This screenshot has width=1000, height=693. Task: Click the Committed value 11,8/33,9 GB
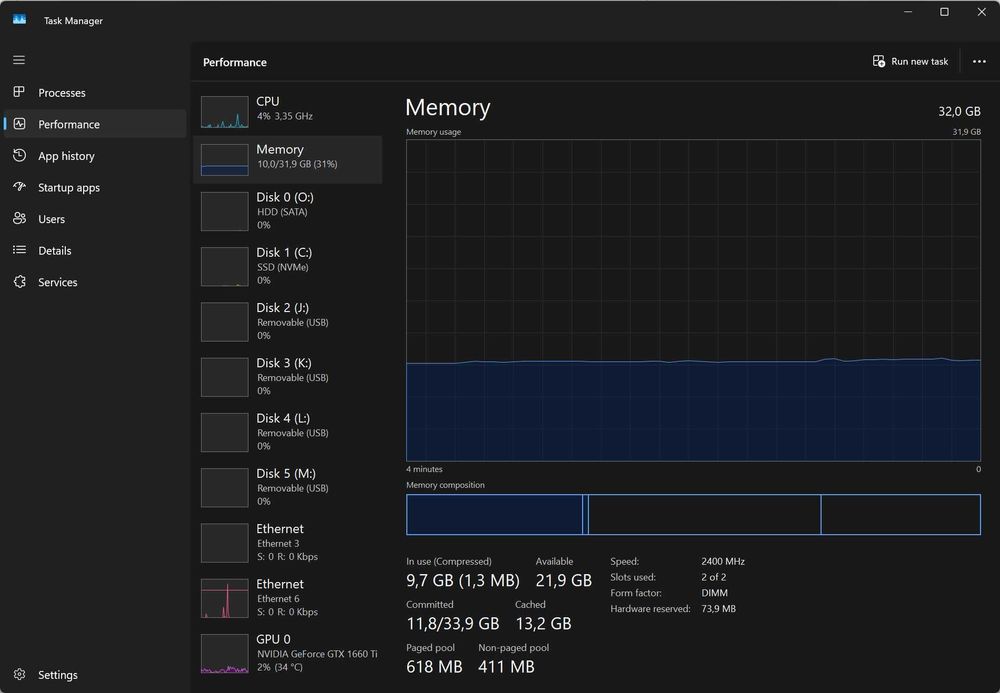click(x=453, y=624)
